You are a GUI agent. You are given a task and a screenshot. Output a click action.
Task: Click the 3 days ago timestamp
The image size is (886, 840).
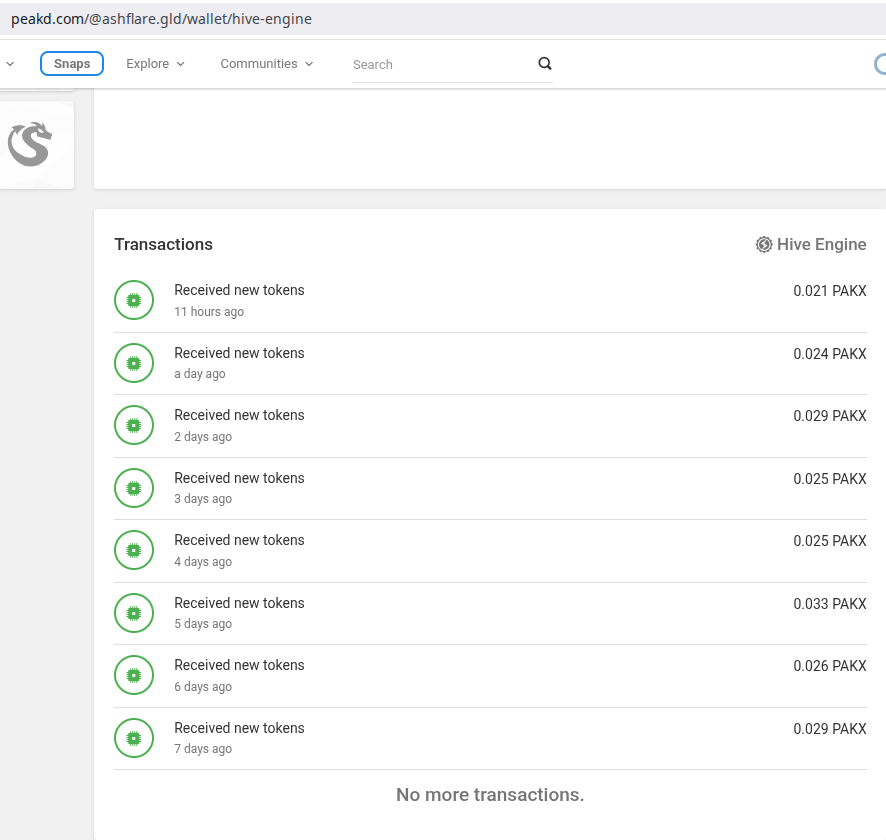click(x=203, y=499)
